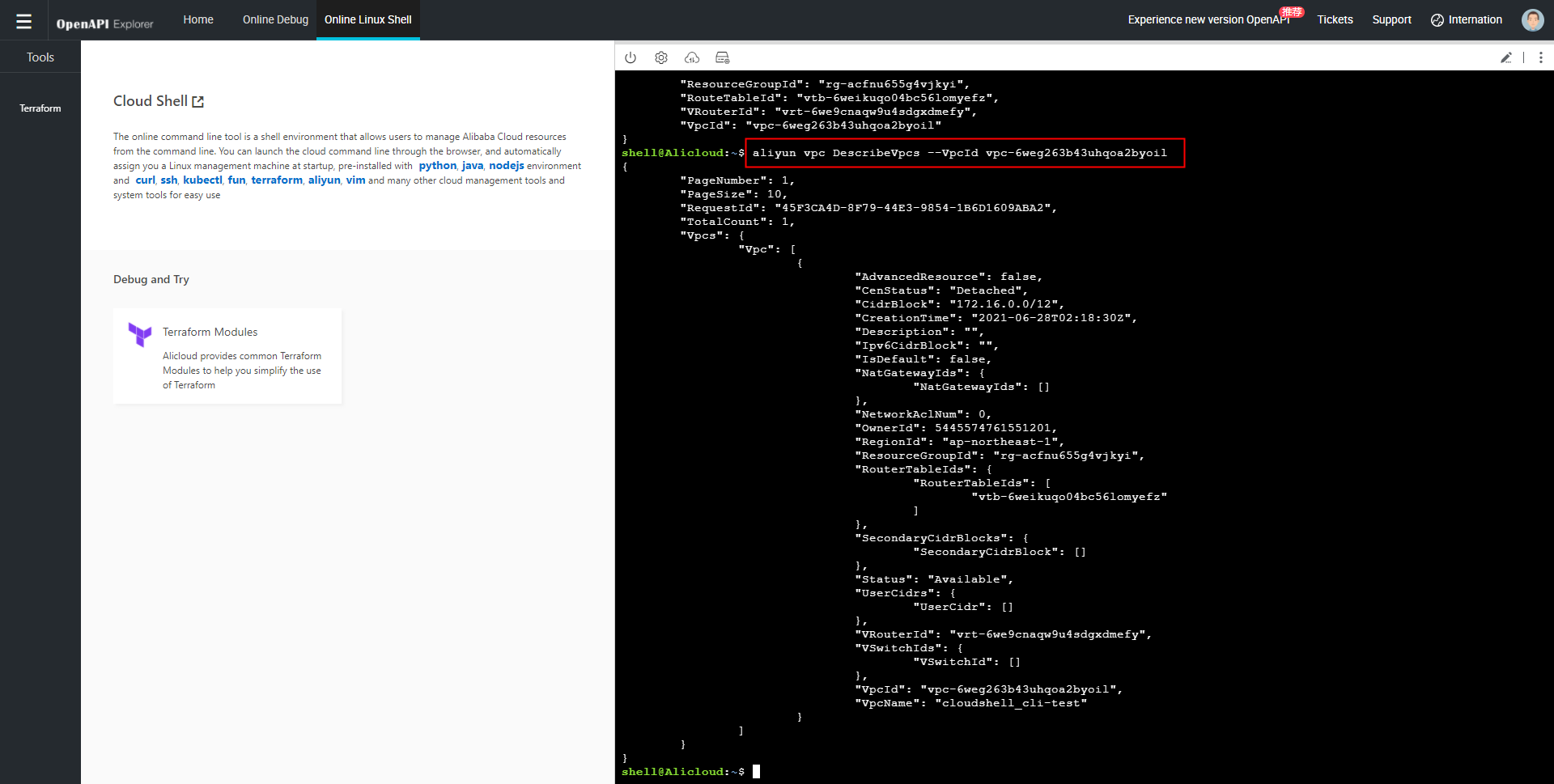Click the "RegionId": "ap-northeast-1" line
This screenshot has height=784, width=1554.
(x=959, y=442)
